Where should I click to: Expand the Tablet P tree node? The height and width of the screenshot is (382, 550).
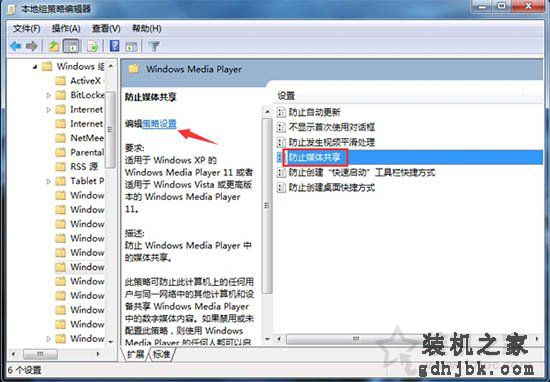pyautogui.click(x=48, y=181)
